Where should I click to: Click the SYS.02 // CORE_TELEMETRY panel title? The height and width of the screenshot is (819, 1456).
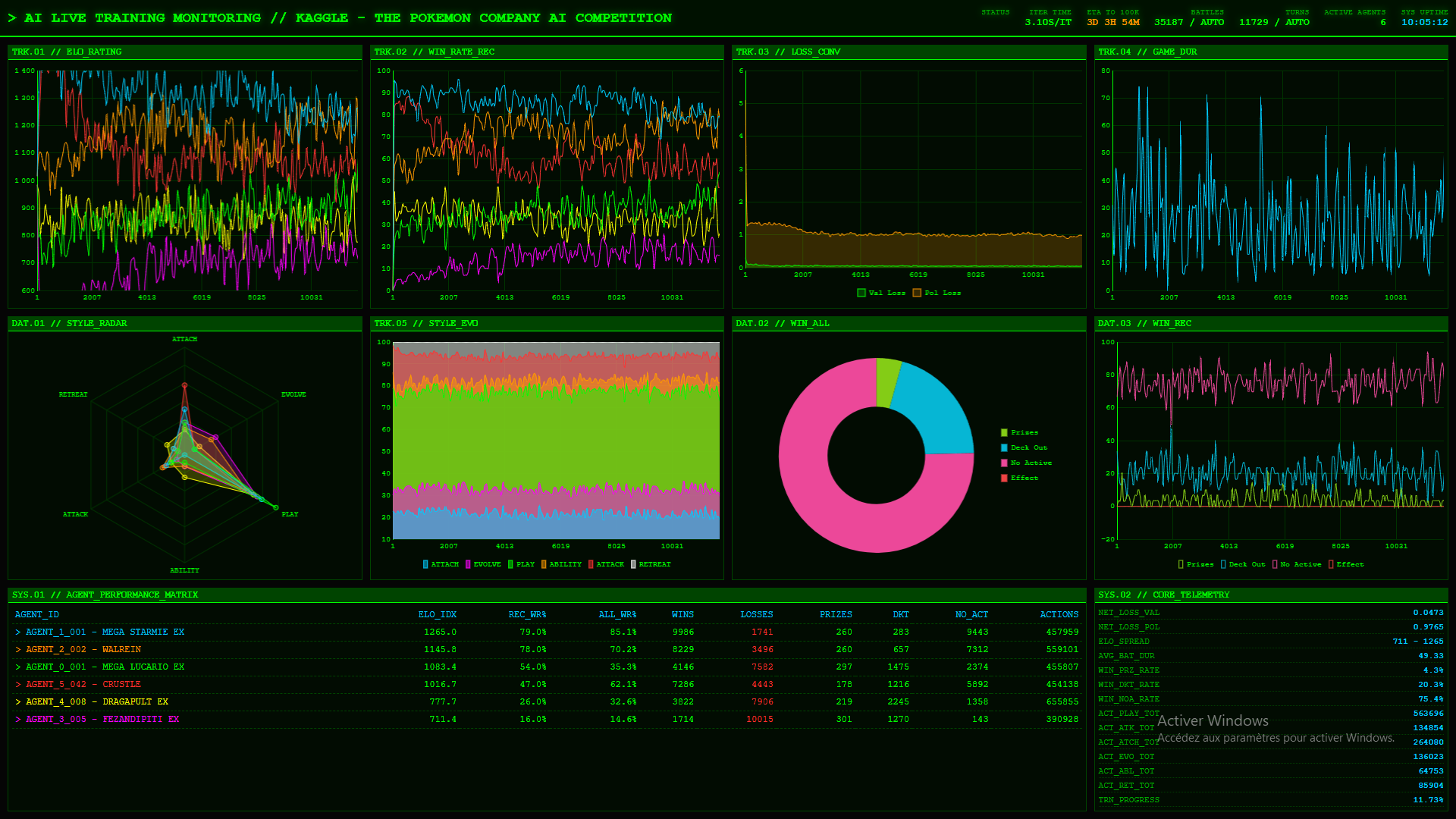click(x=1164, y=595)
